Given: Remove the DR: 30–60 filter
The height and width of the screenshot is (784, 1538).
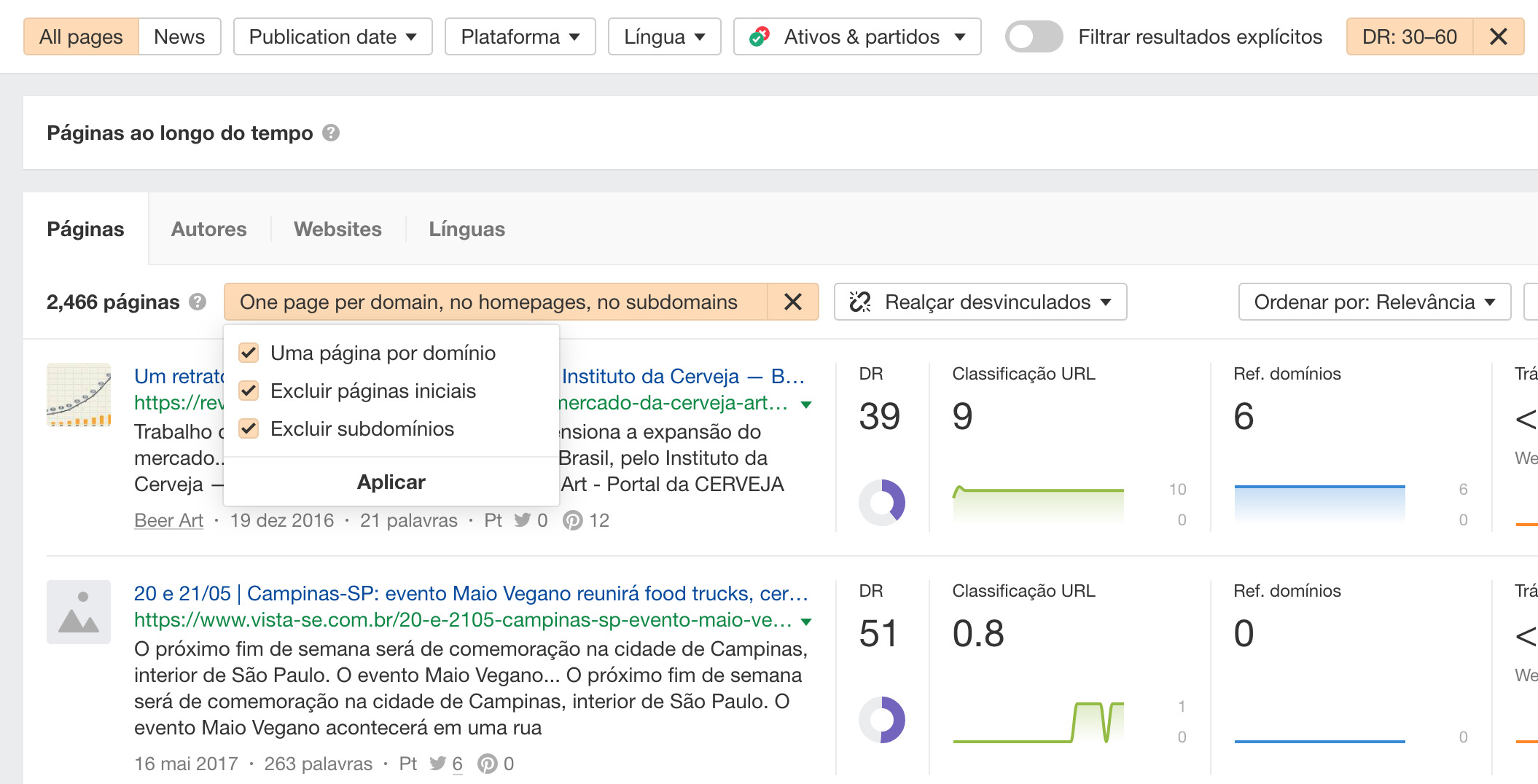Looking at the screenshot, I should [1498, 36].
